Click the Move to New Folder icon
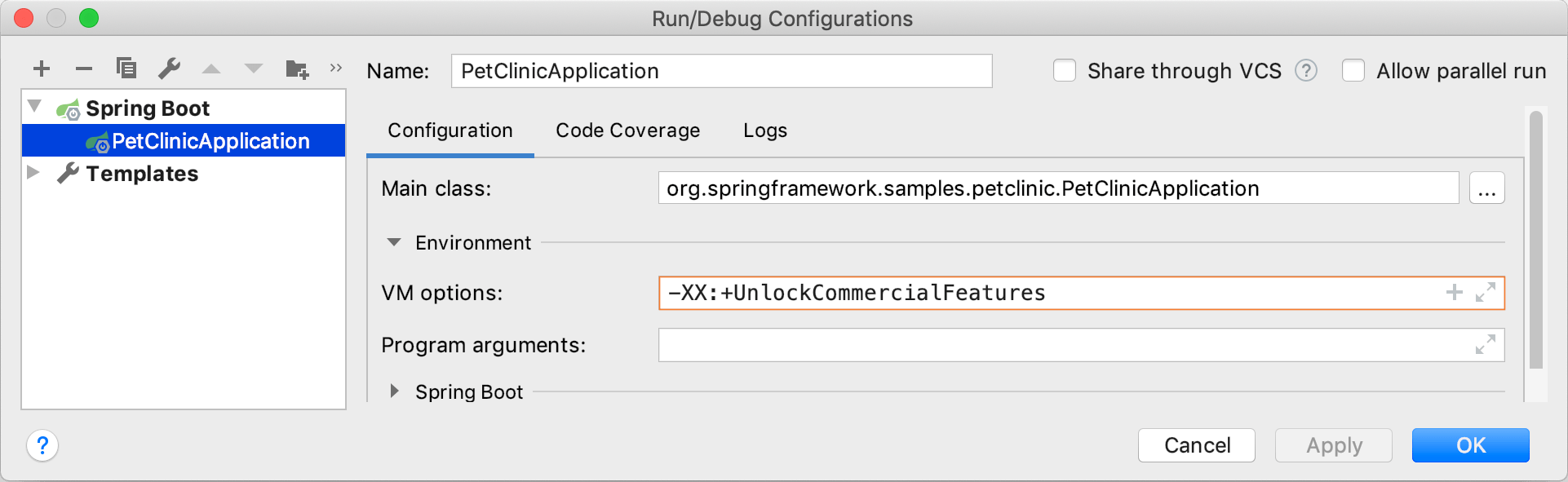The width and height of the screenshot is (1568, 482). tap(297, 69)
